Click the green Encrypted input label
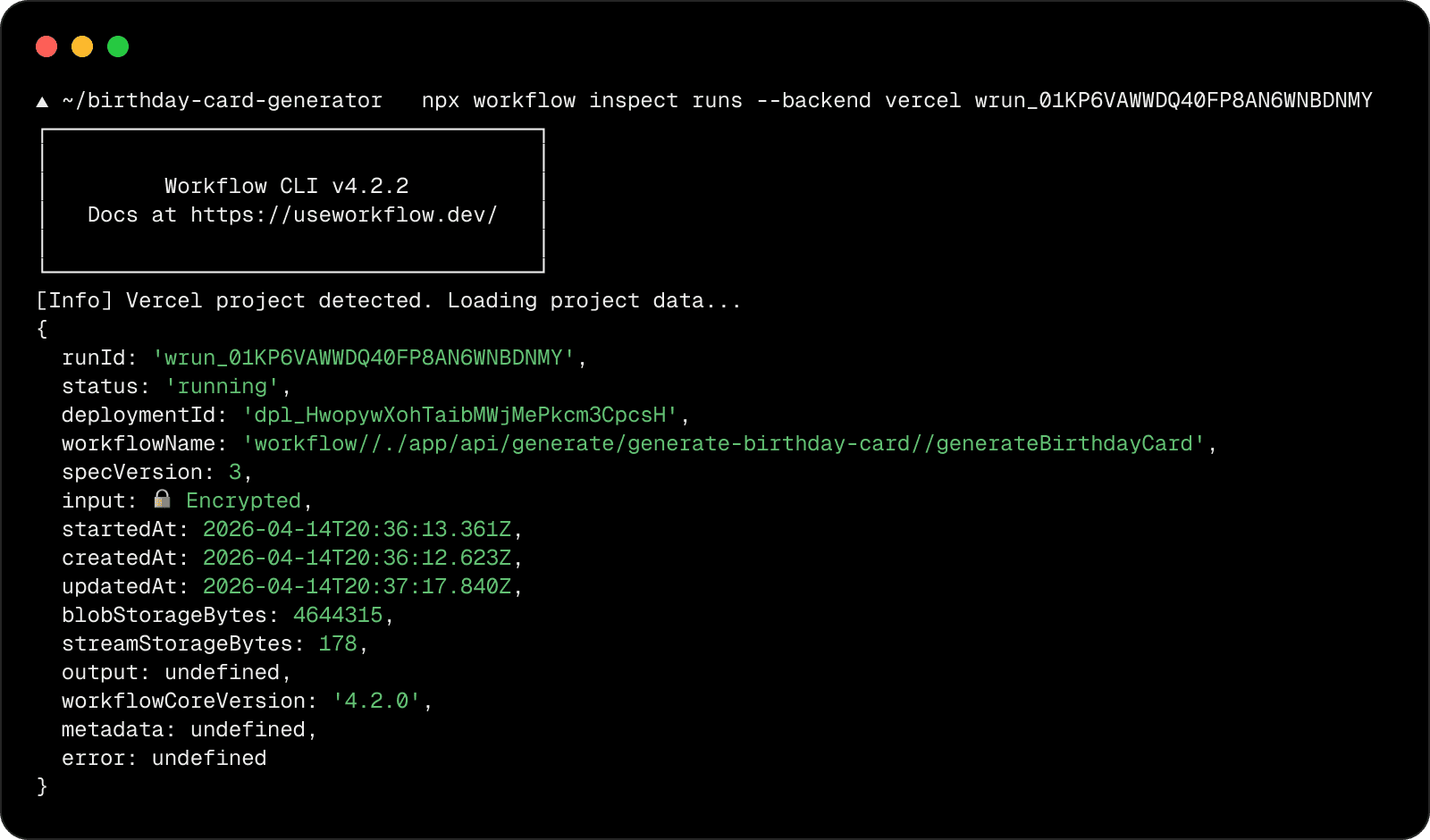This screenshot has height=840, width=1430. coord(243,500)
